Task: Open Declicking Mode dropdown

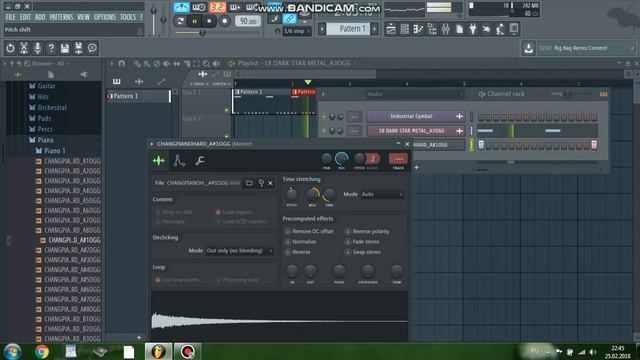Action: 240,251
